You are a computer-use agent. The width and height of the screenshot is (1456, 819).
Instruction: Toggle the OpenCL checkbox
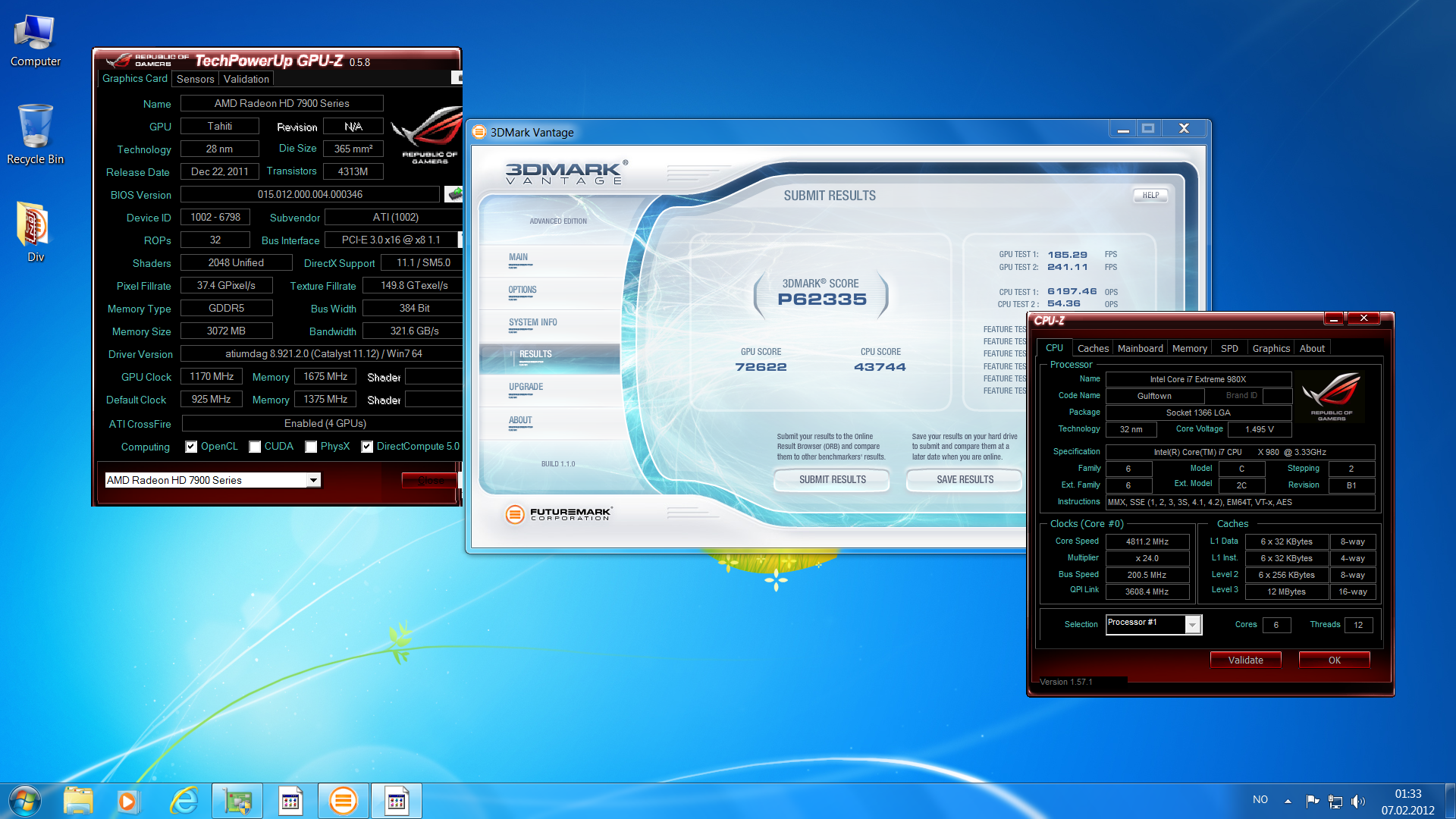[x=191, y=447]
